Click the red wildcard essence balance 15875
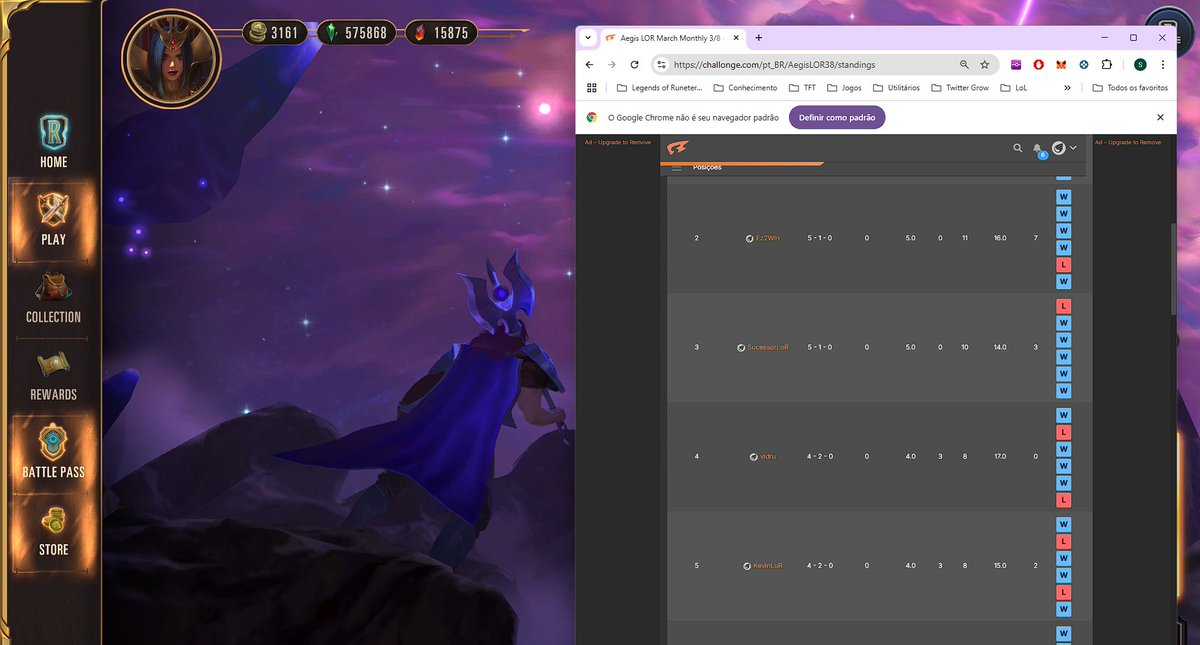This screenshot has height=645, width=1200. point(441,33)
